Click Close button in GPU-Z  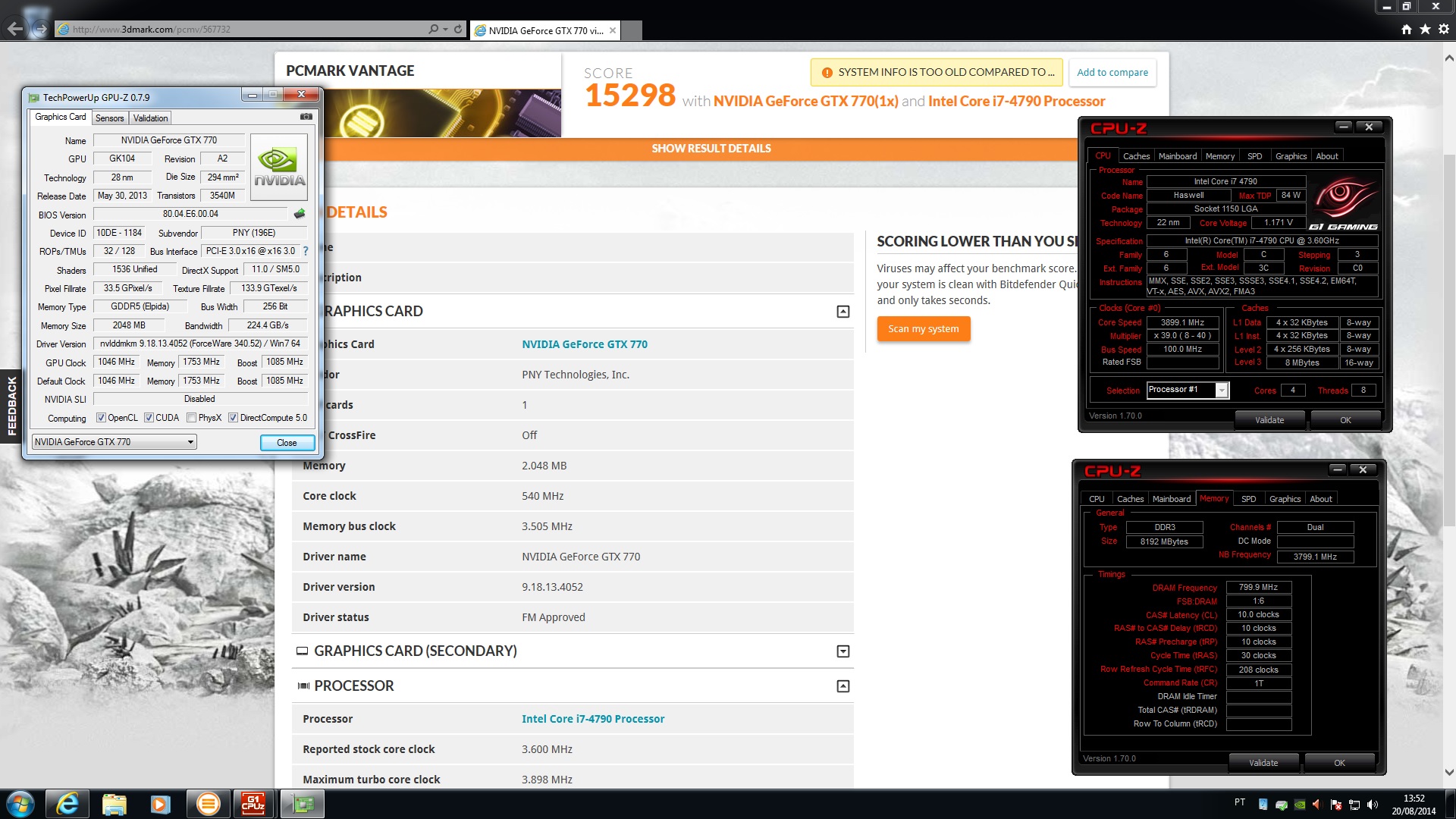tap(287, 443)
